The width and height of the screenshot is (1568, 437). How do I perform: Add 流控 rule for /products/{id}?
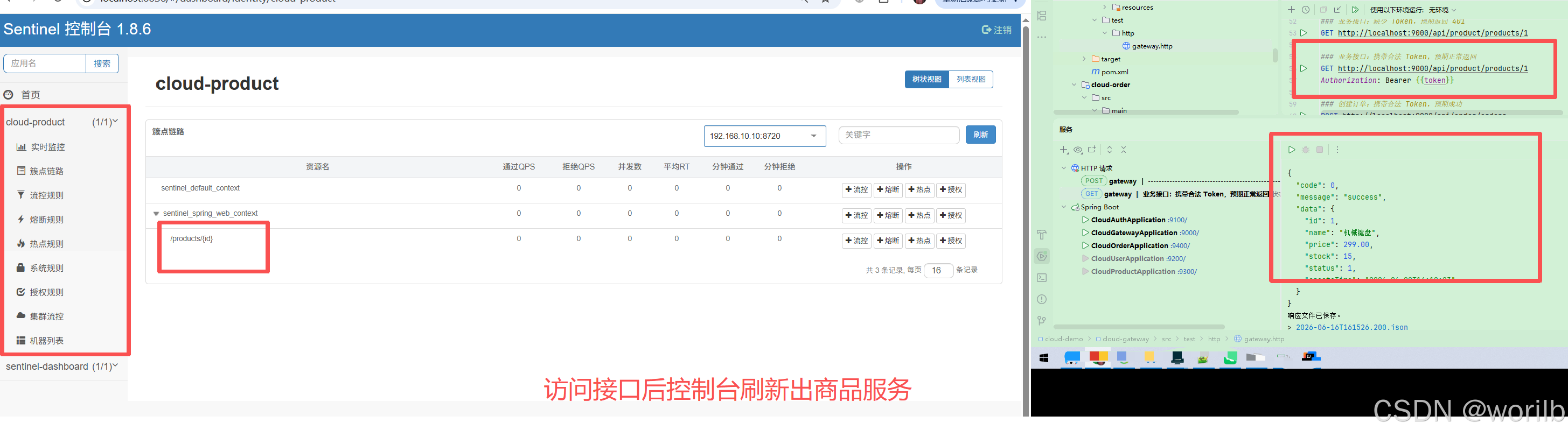pos(857,241)
